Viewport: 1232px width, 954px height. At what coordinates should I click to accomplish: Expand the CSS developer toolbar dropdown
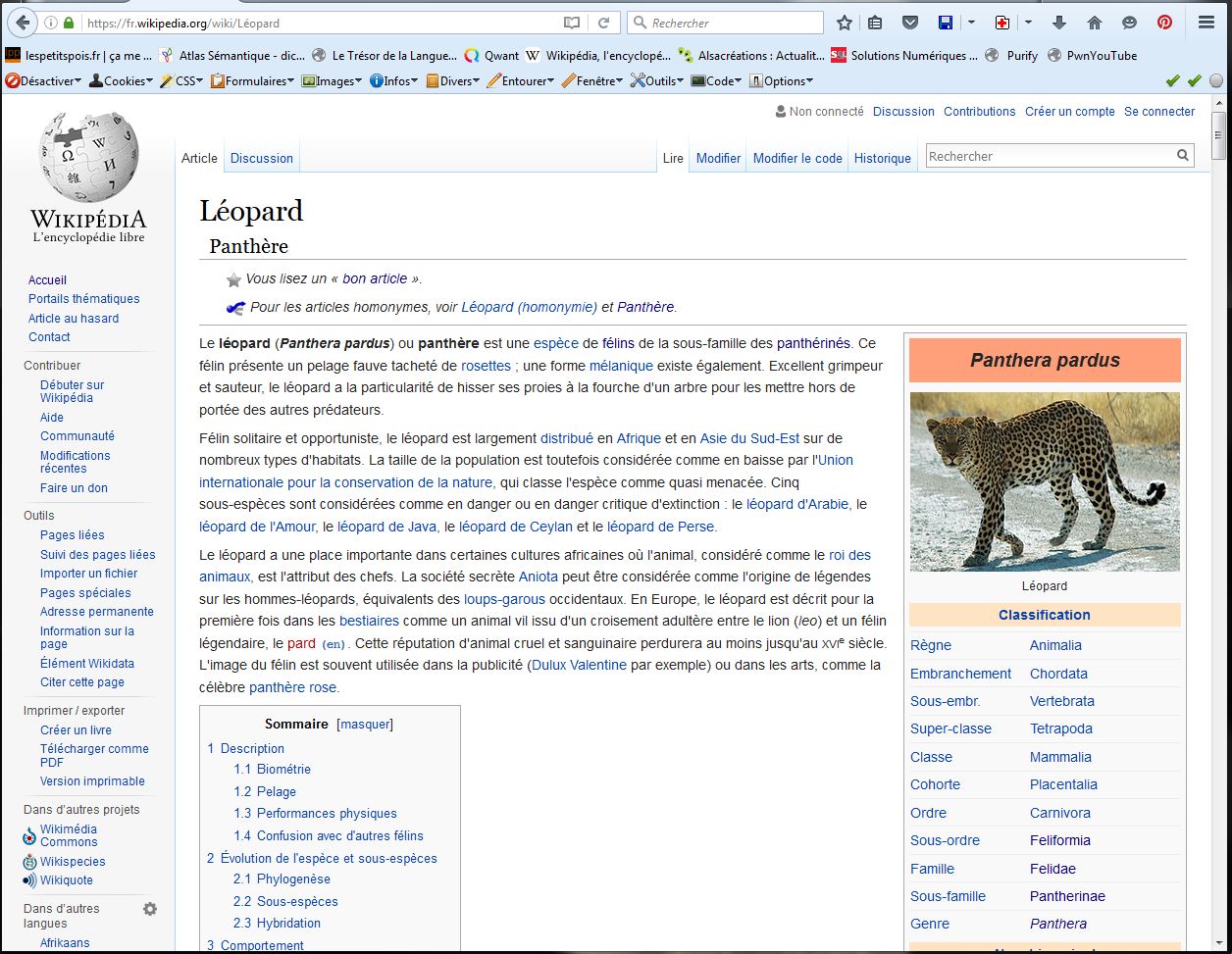tap(181, 81)
